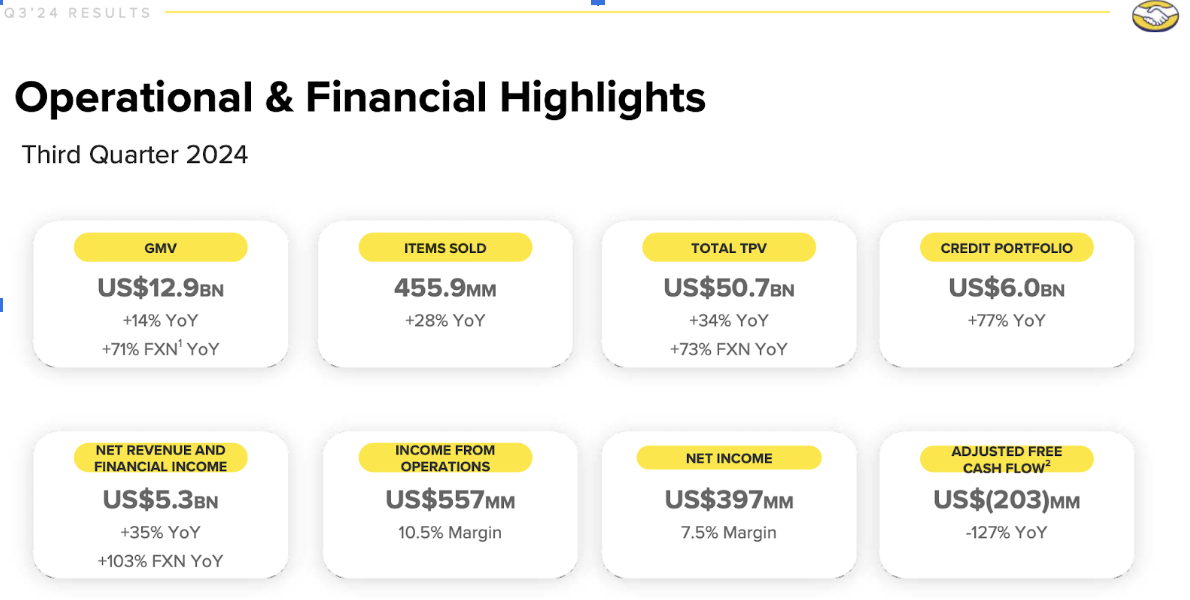
Task: Select the US$6.0BN credit portfolio value
Action: pos(1006,288)
